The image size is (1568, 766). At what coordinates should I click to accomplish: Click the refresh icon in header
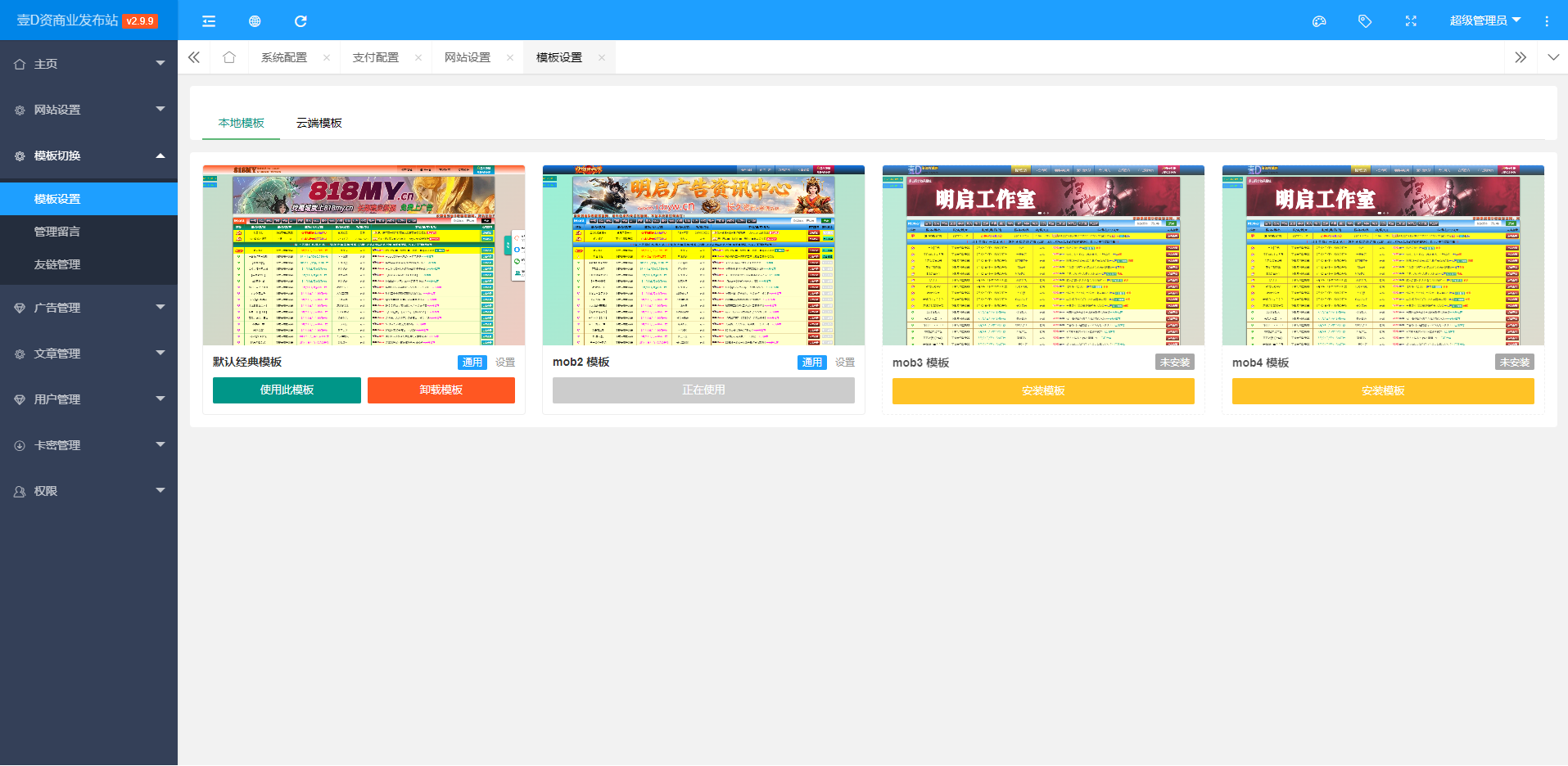pos(300,21)
